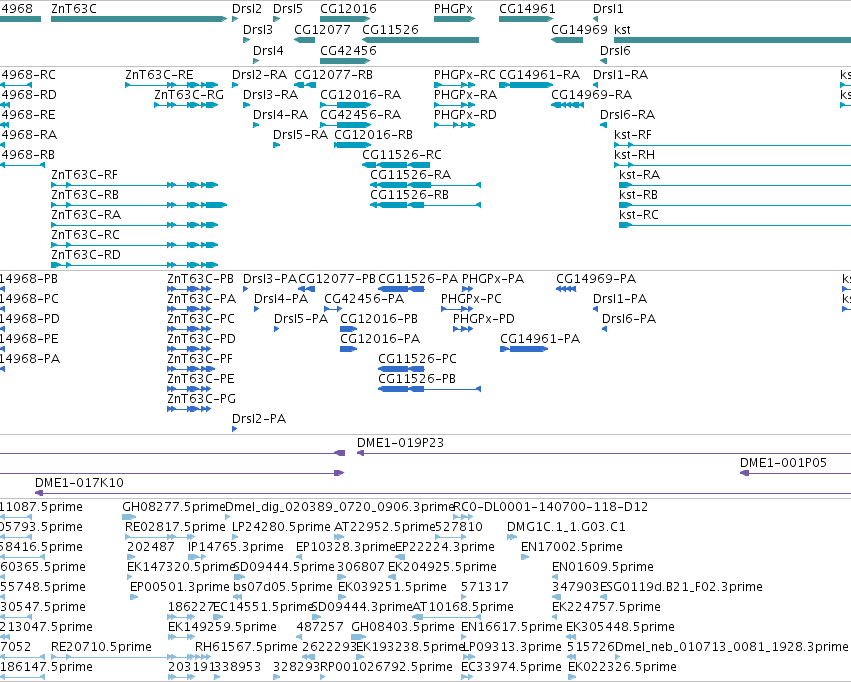851x682 pixels.
Task: Select transcript ZnT63C-RG
Action: (x=189, y=94)
